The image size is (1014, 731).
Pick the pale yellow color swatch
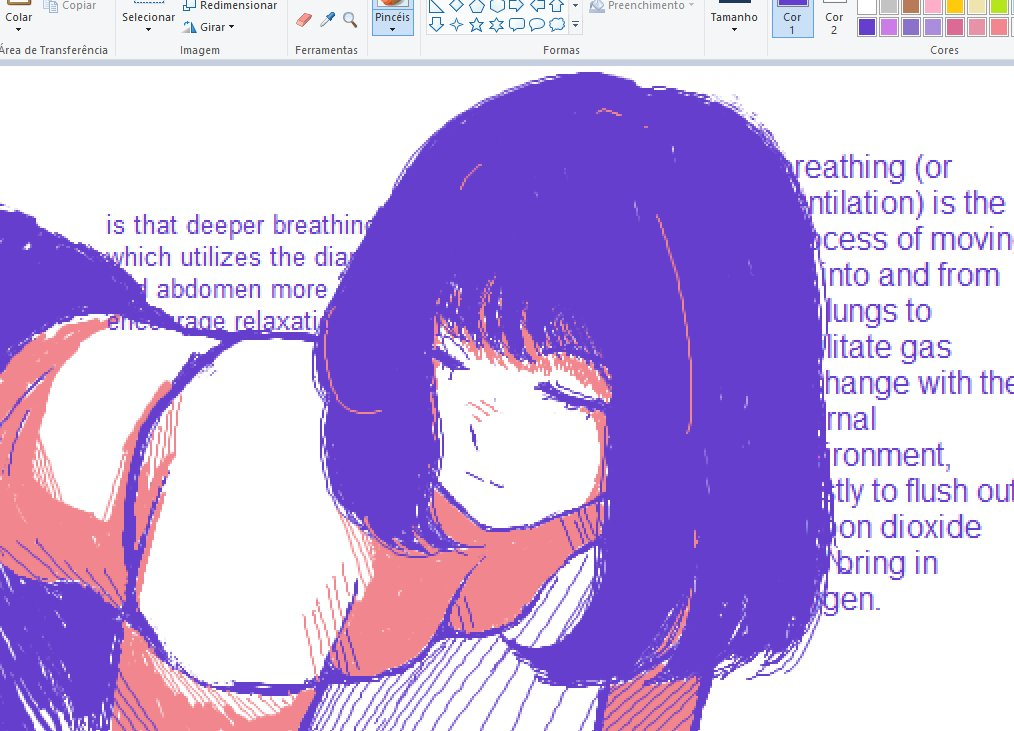(976, 6)
